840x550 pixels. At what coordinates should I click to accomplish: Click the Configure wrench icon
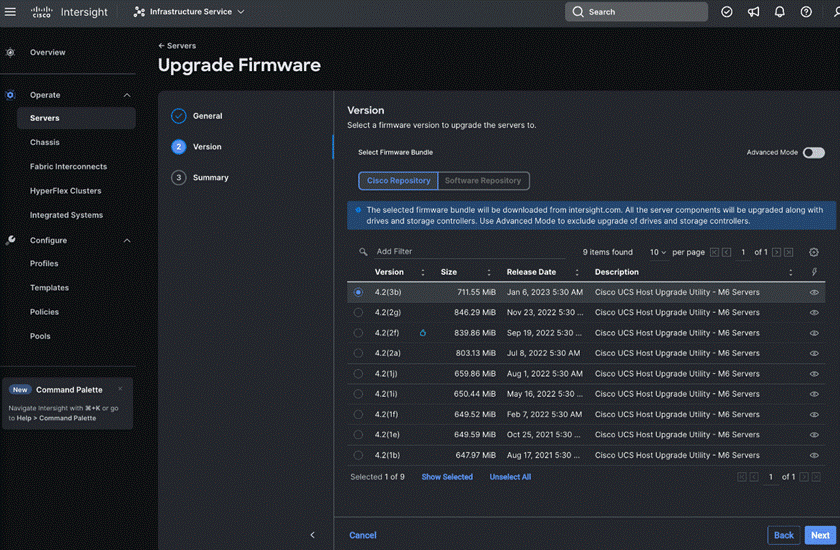click(10, 240)
